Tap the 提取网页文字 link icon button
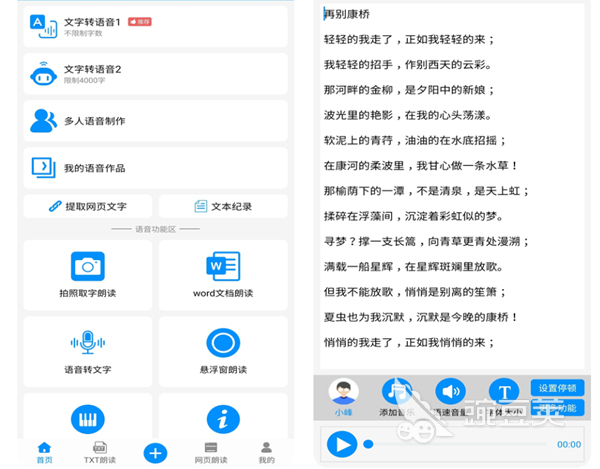This screenshot has width=600, height=469. click(88, 206)
